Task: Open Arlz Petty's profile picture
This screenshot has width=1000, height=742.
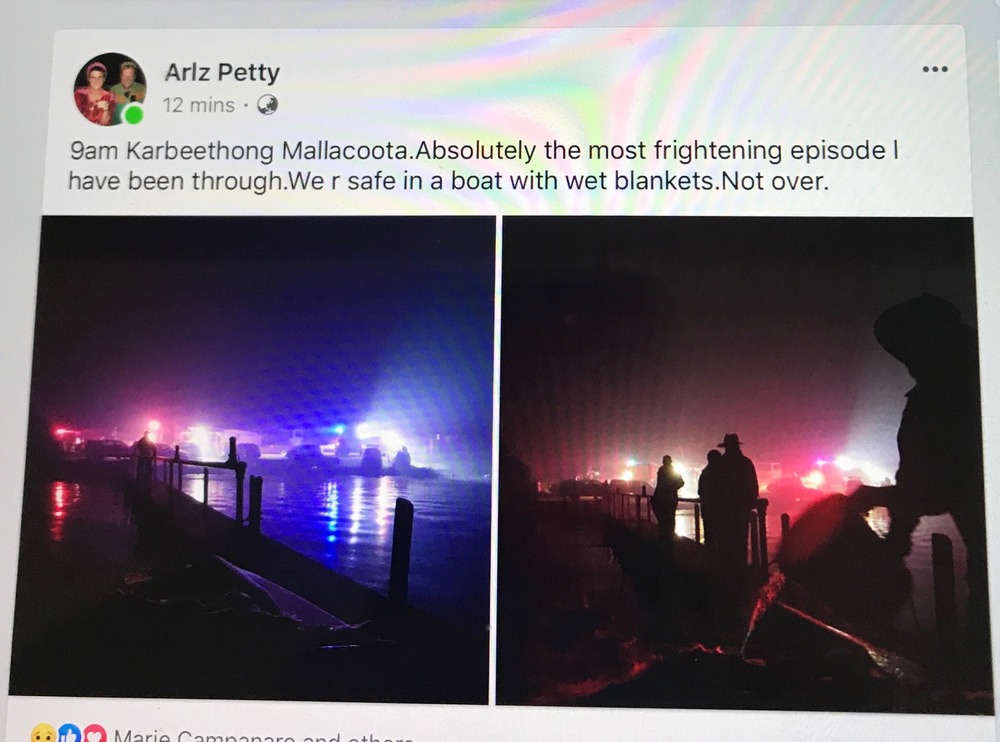Action: point(110,89)
